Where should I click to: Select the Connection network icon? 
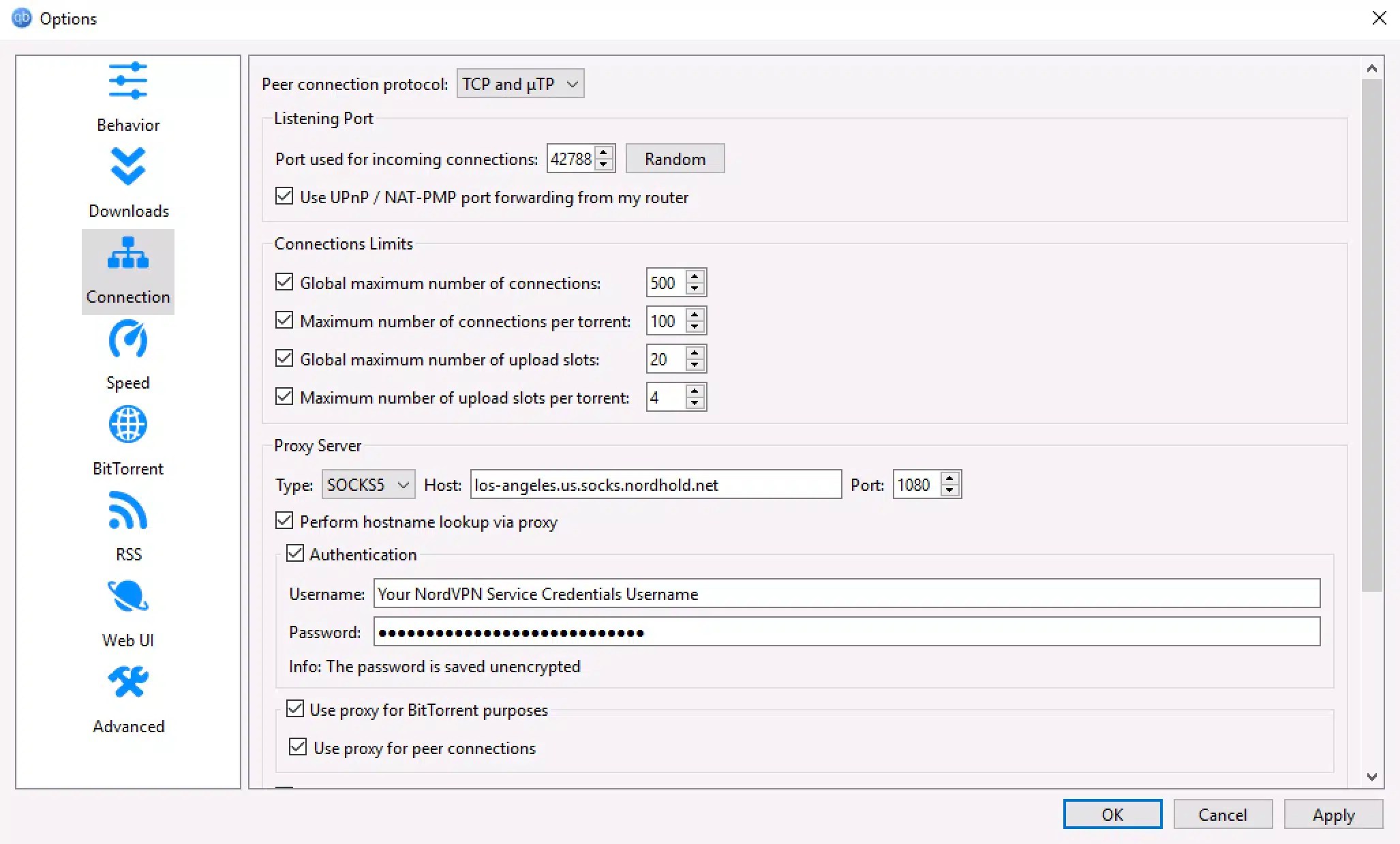pyautogui.click(x=127, y=254)
